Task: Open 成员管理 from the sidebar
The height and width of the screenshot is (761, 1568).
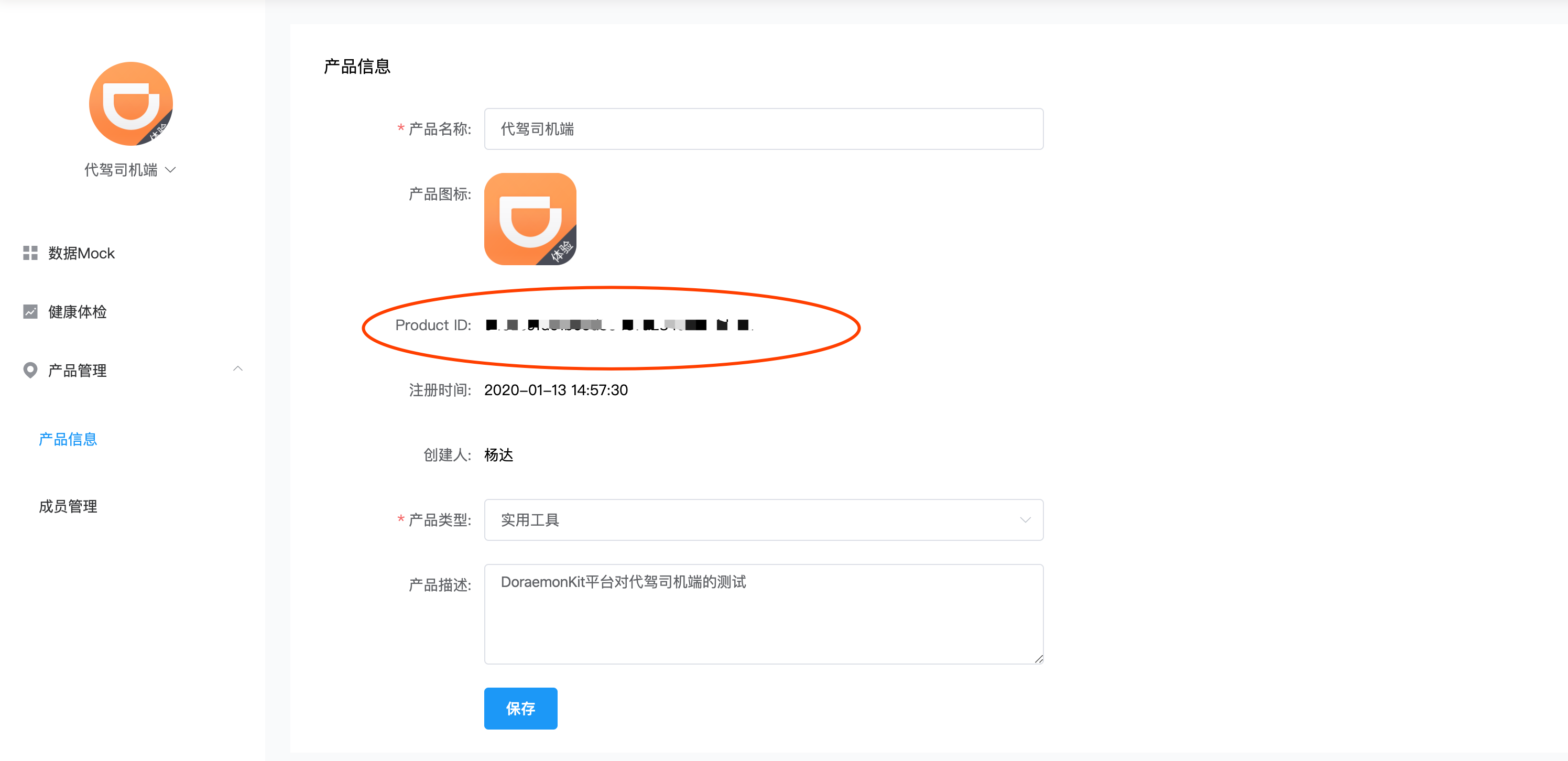Action: pos(67,506)
